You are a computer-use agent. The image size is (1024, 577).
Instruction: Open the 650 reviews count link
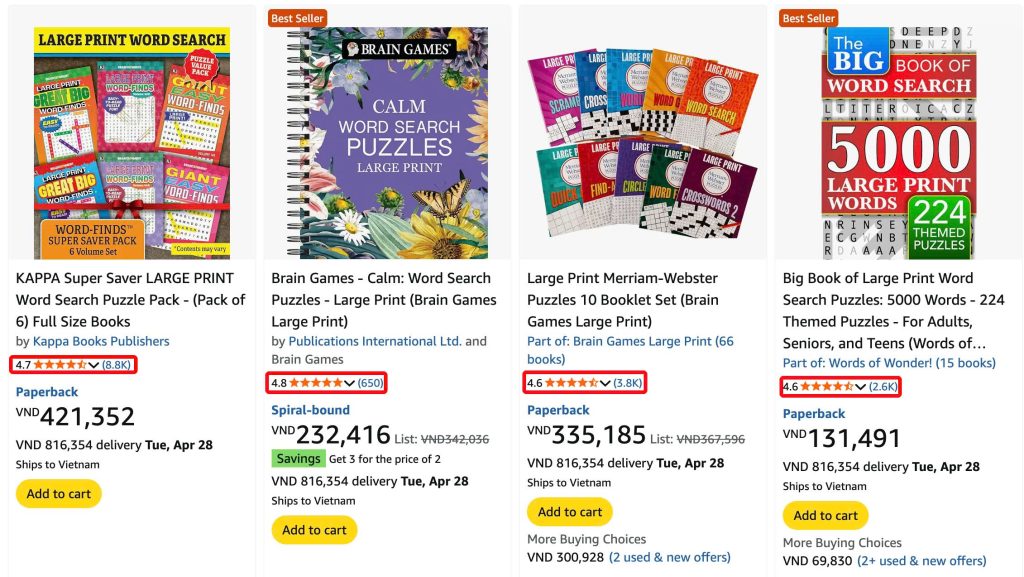click(371, 383)
